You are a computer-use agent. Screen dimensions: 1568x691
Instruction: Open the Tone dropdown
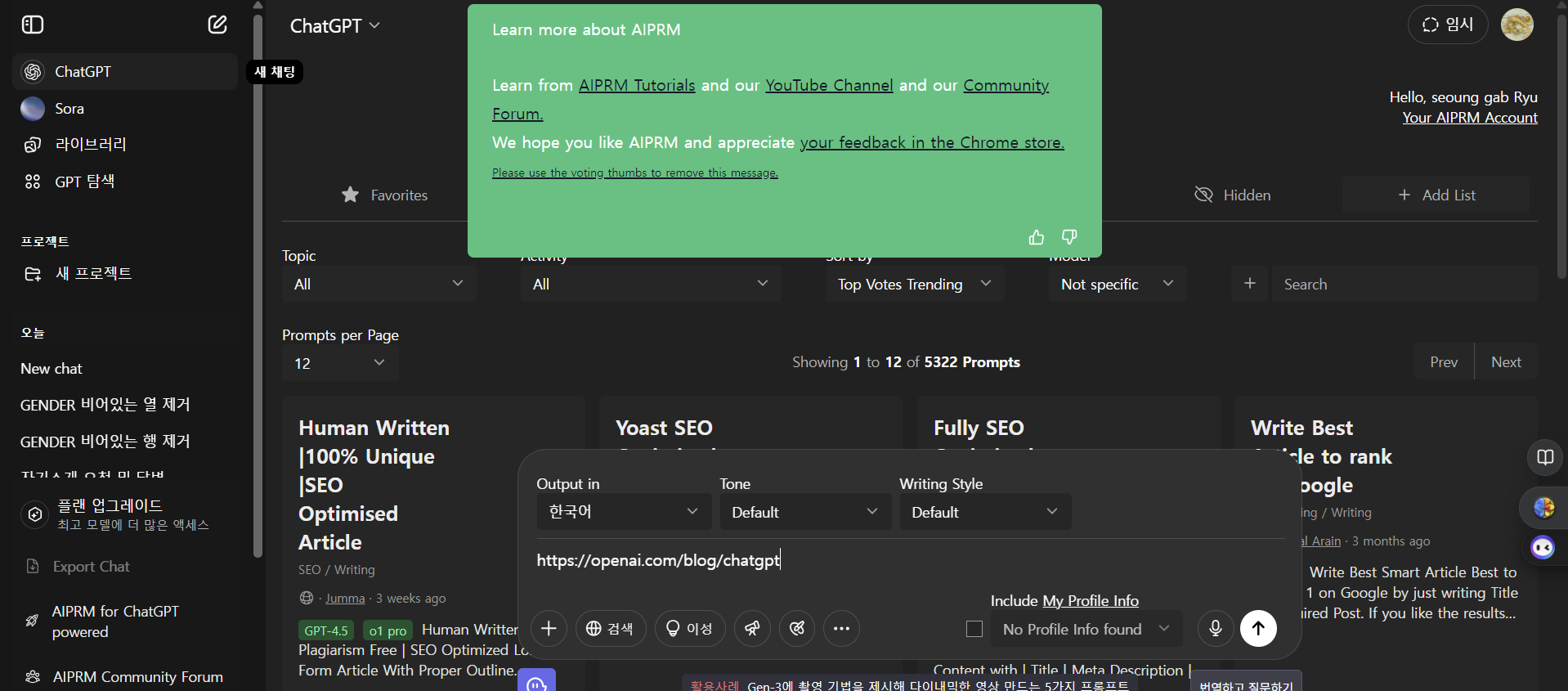(x=805, y=512)
